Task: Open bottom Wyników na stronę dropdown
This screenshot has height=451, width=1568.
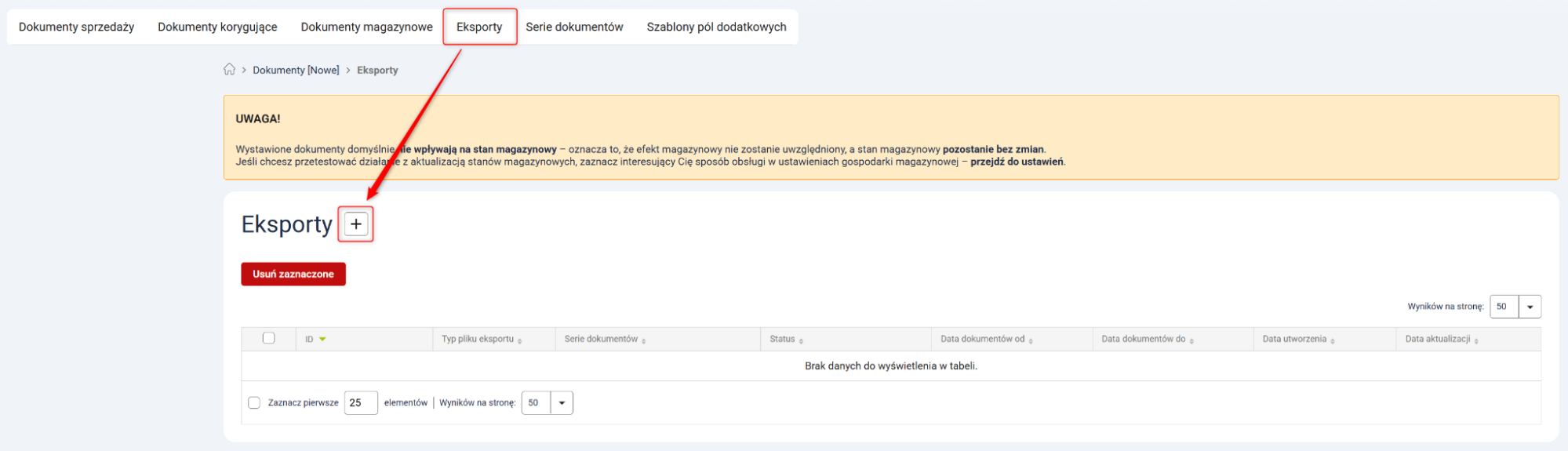Action: point(561,403)
